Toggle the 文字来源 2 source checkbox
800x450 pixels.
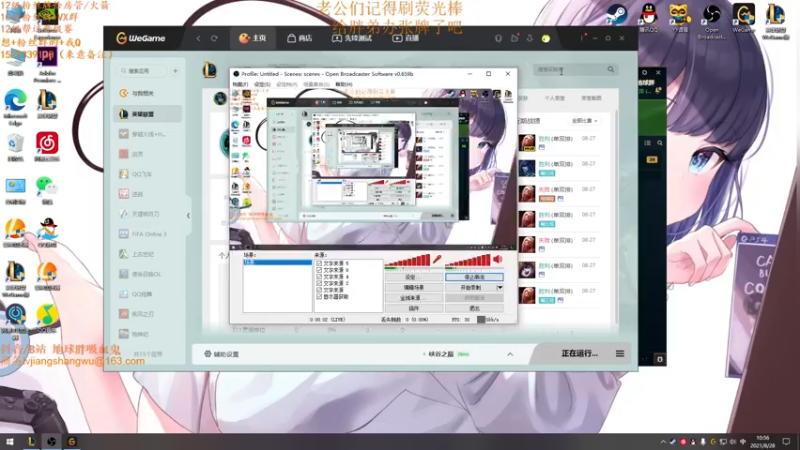click(319, 283)
